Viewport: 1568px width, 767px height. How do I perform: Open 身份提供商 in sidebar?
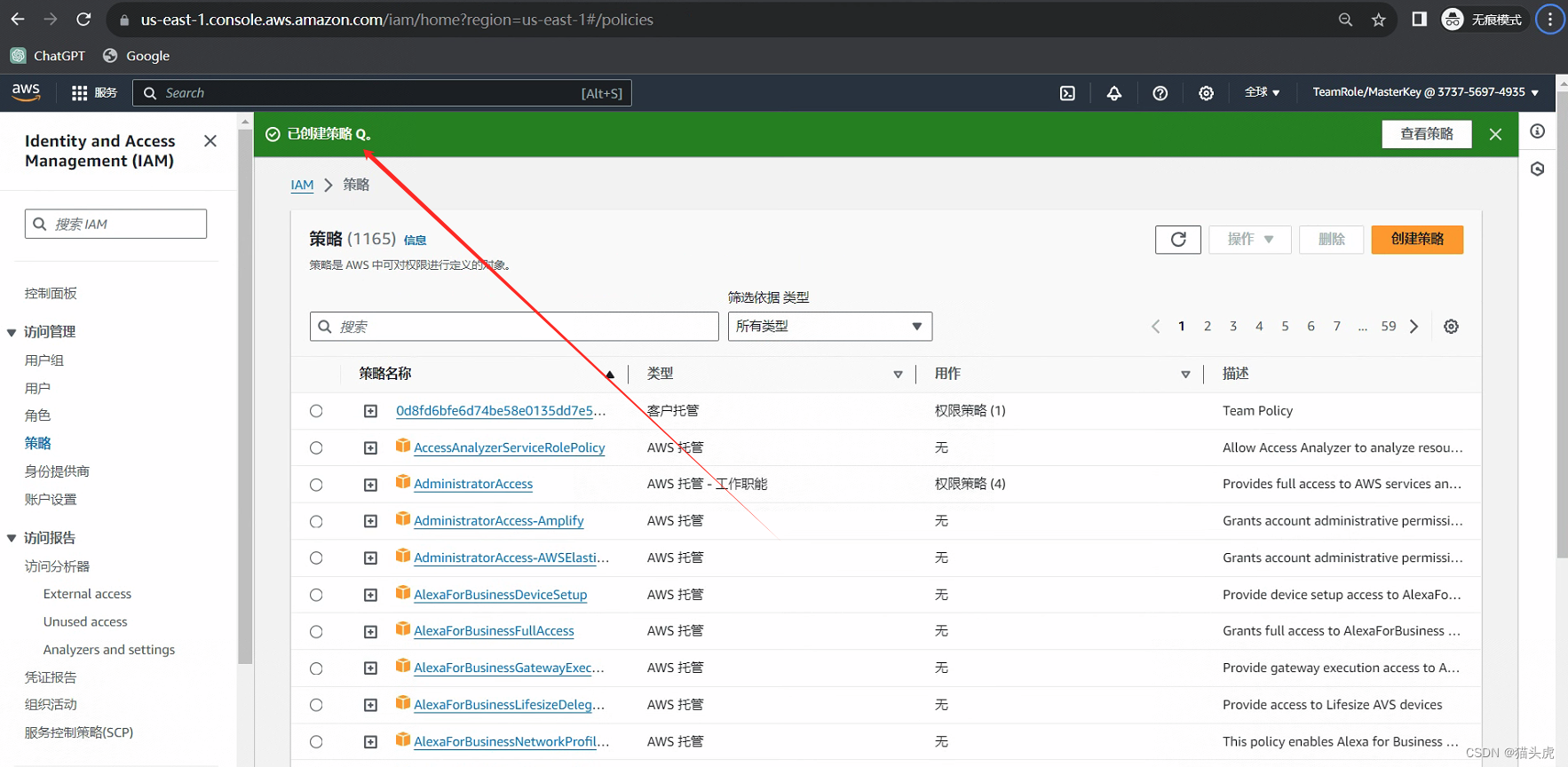tap(57, 471)
